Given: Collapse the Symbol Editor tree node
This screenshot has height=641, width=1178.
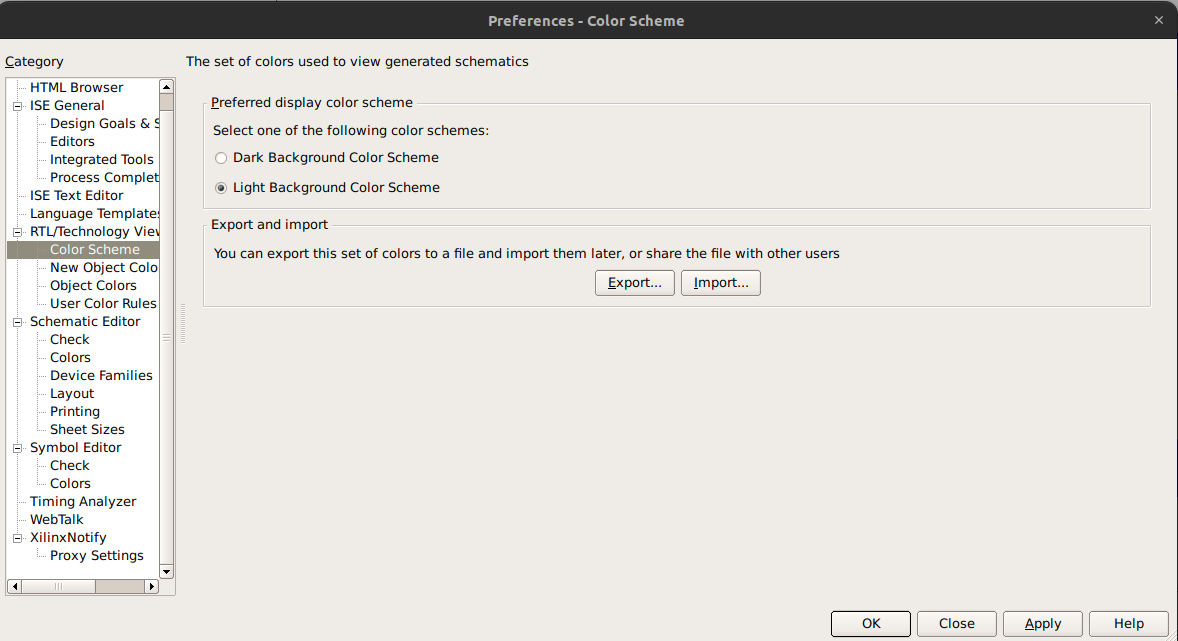Looking at the screenshot, I should (17, 448).
